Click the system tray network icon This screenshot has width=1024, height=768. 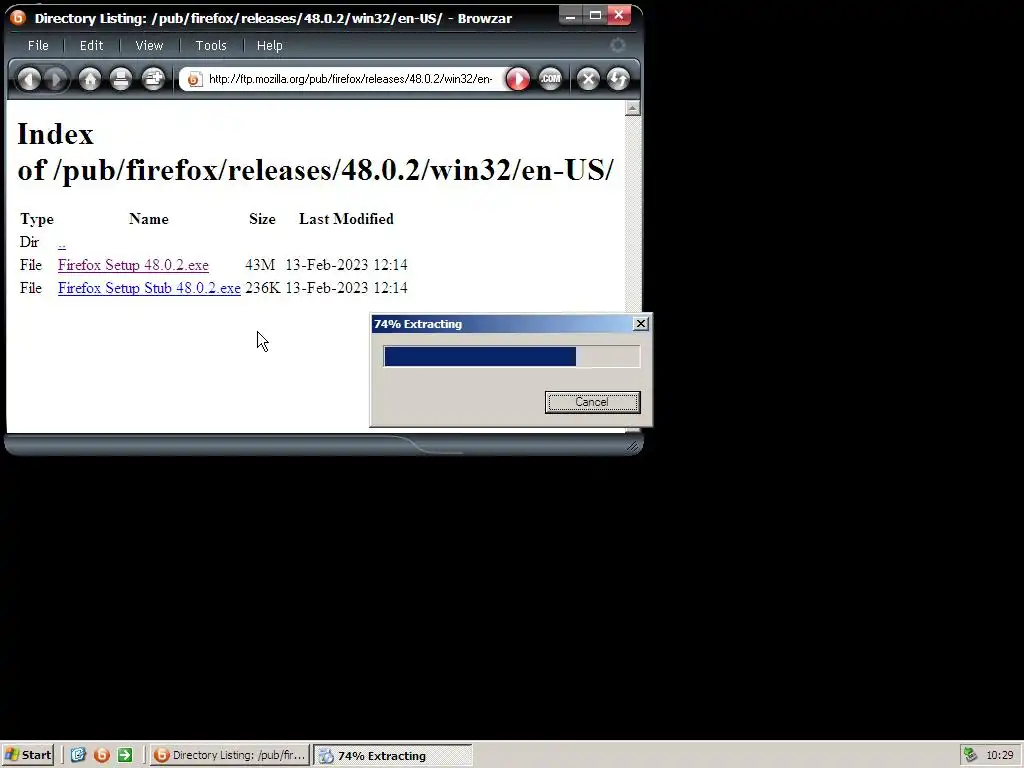(x=970, y=756)
